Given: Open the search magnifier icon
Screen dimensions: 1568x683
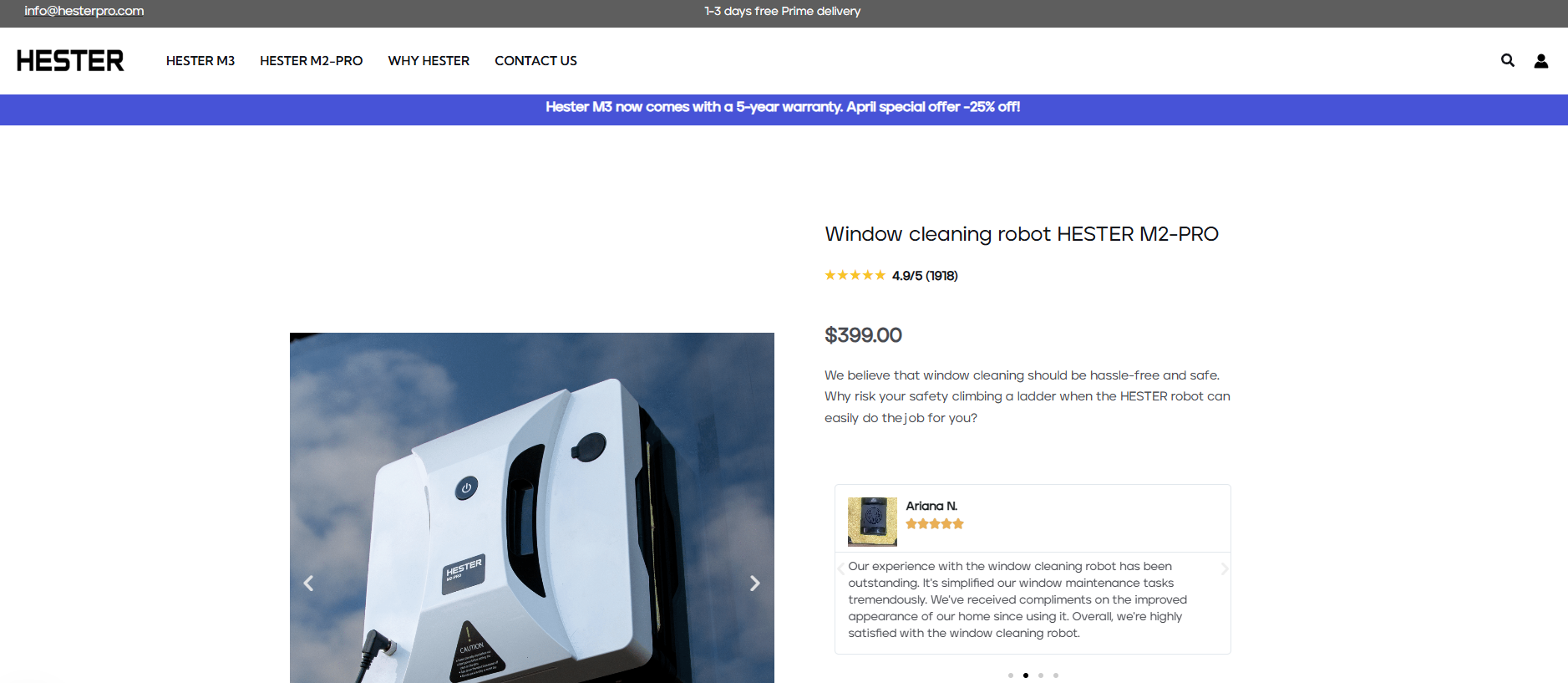Looking at the screenshot, I should pos(1507,60).
